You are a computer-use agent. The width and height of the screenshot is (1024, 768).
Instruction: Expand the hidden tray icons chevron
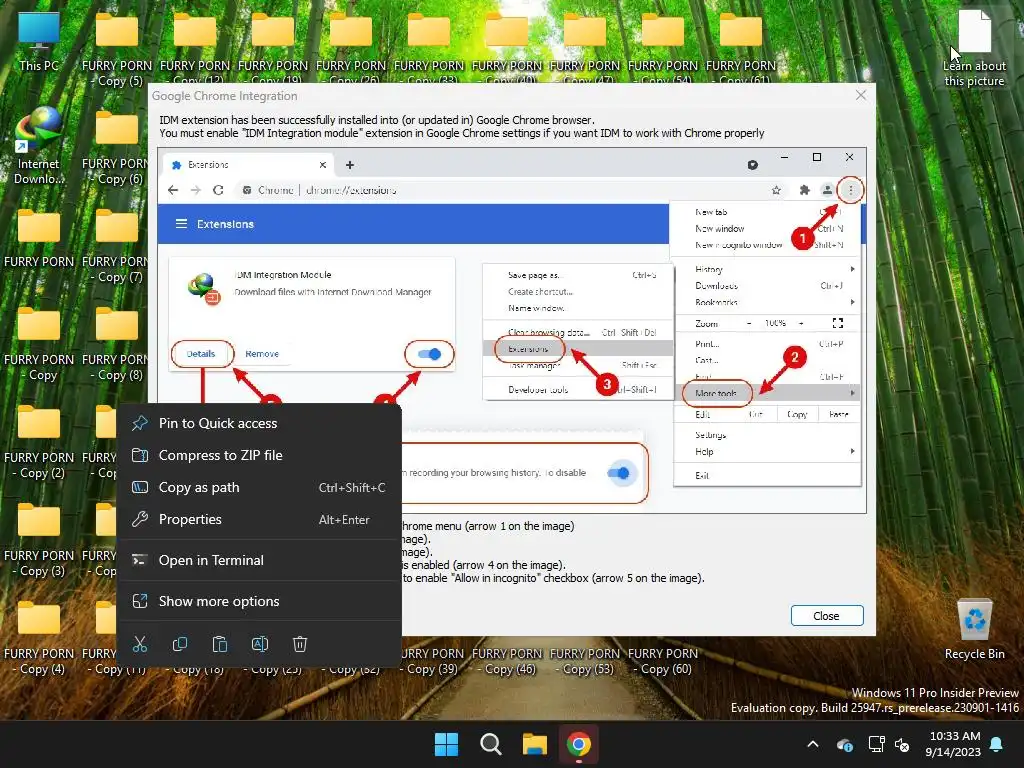click(x=813, y=744)
